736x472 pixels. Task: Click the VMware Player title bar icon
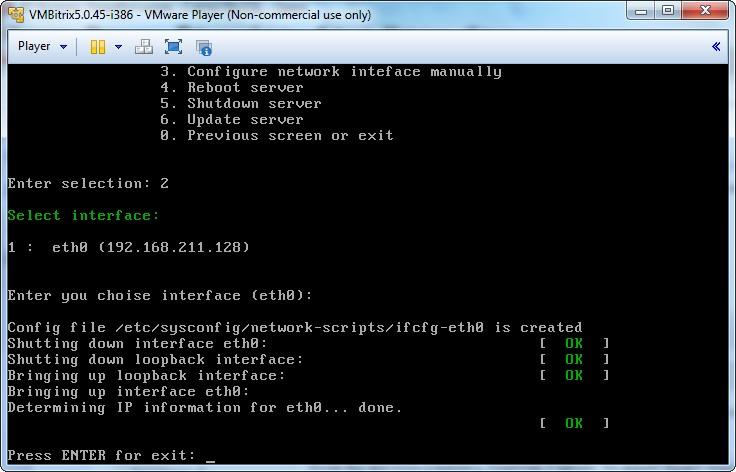click(15, 14)
